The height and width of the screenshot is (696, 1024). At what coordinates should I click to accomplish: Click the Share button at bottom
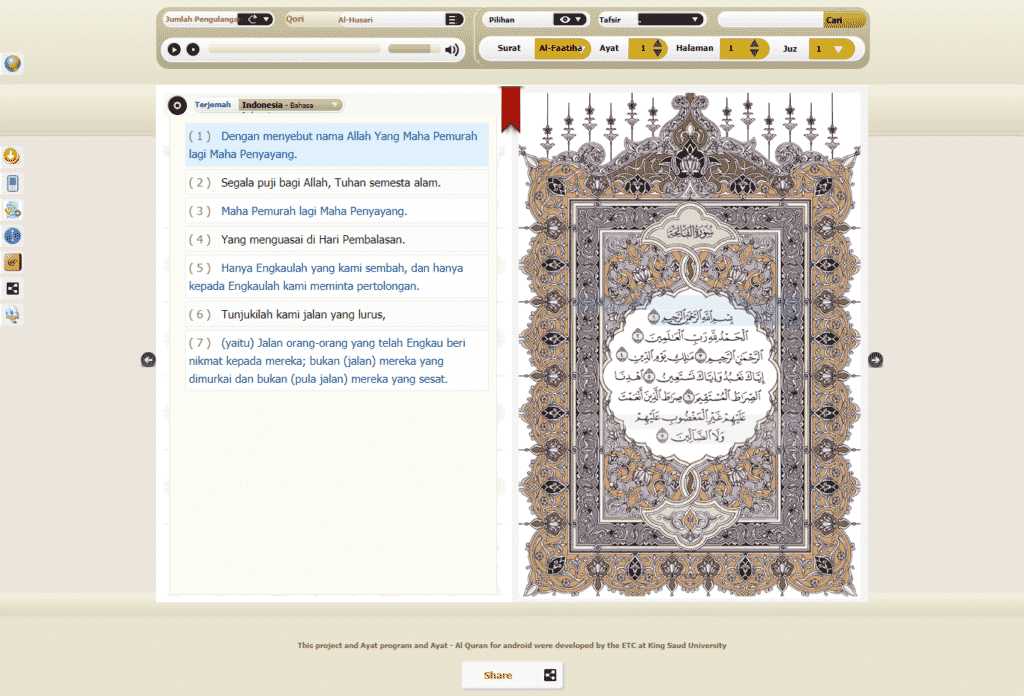[512, 675]
